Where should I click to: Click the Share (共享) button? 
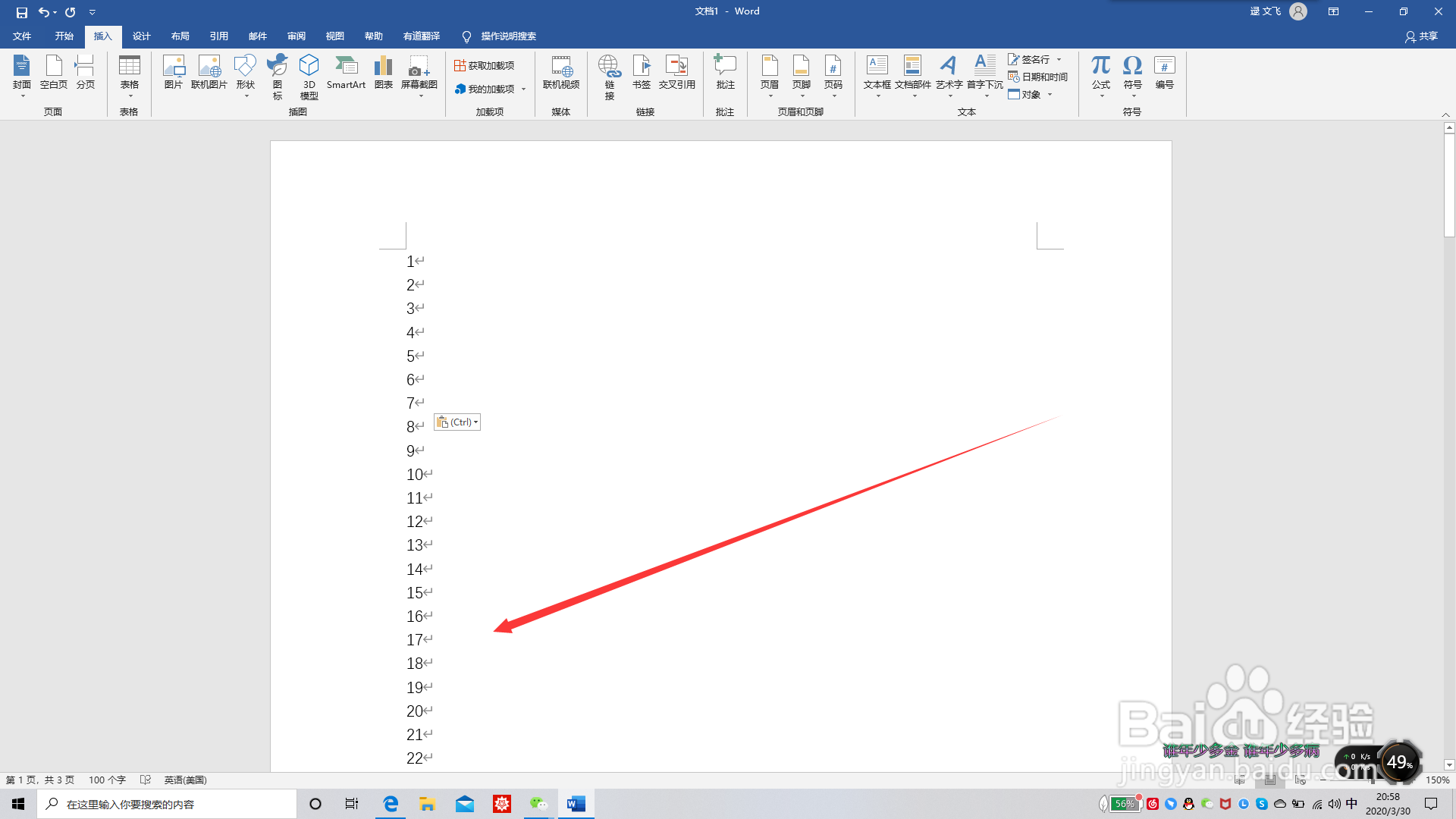click(1421, 36)
